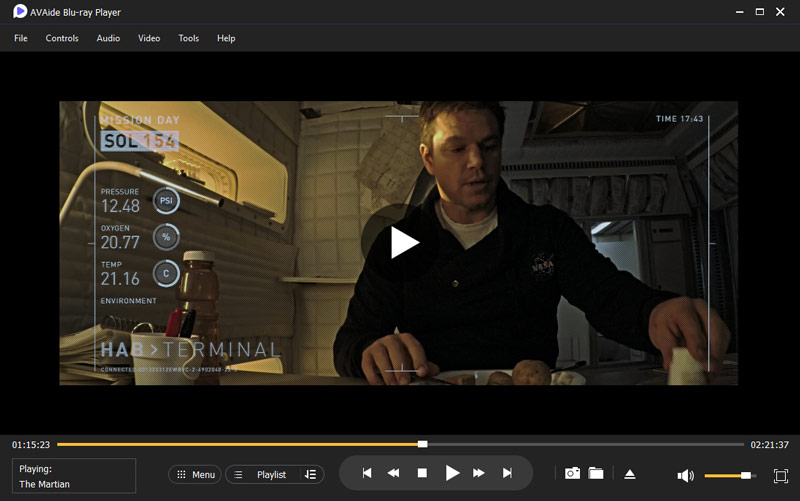Click the total duration 02:21:37

tap(769, 445)
